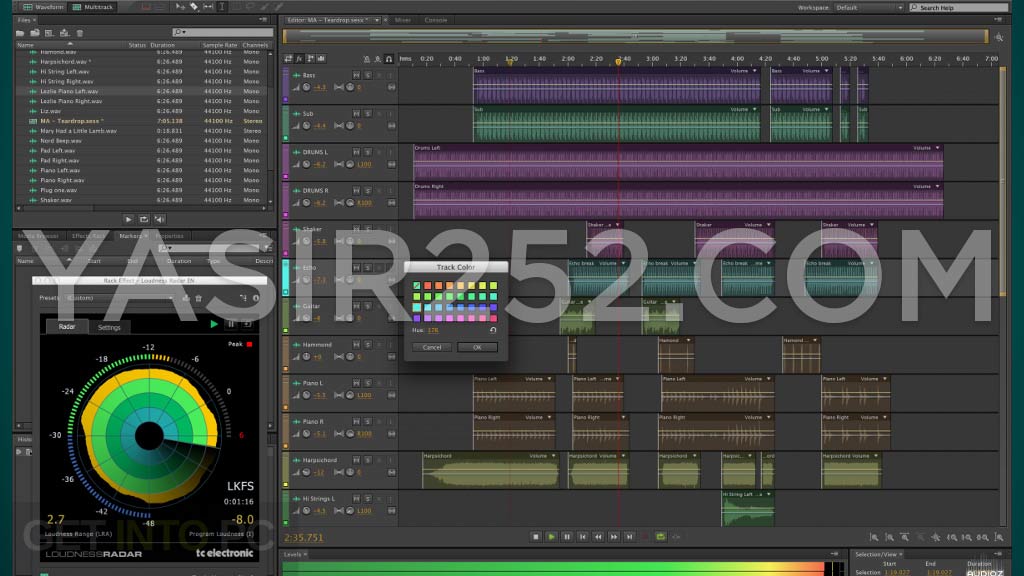This screenshot has width=1024, height=576.
Task: Select the Slip tool in top toolbar
Action: (208, 7)
